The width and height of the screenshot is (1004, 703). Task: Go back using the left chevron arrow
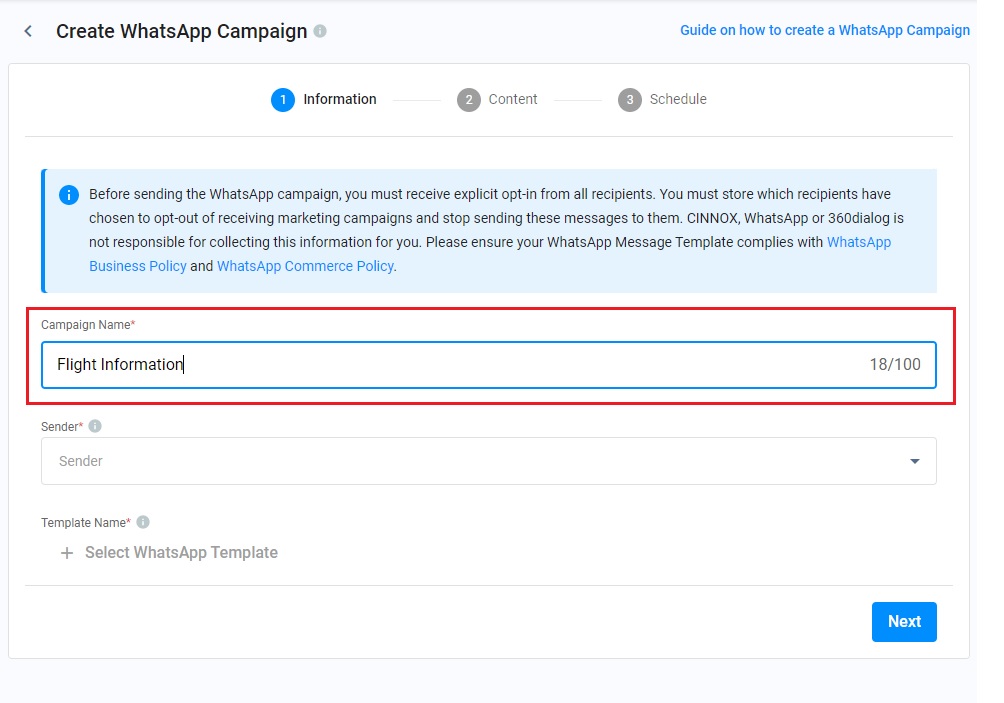point(28,31)
